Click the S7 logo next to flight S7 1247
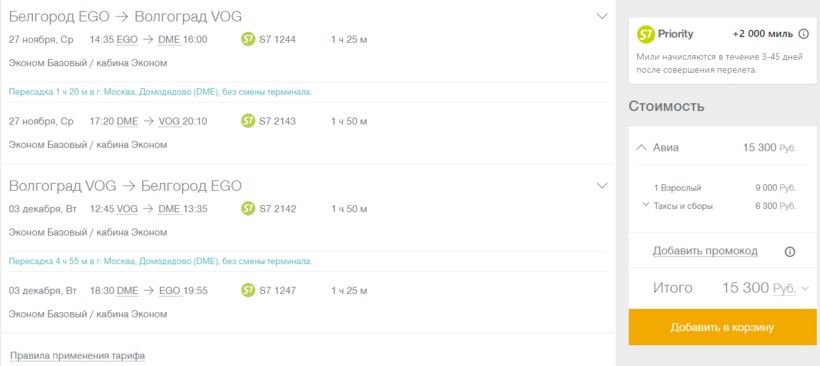Viewport: 820px width, 366px height. [248, 290]
